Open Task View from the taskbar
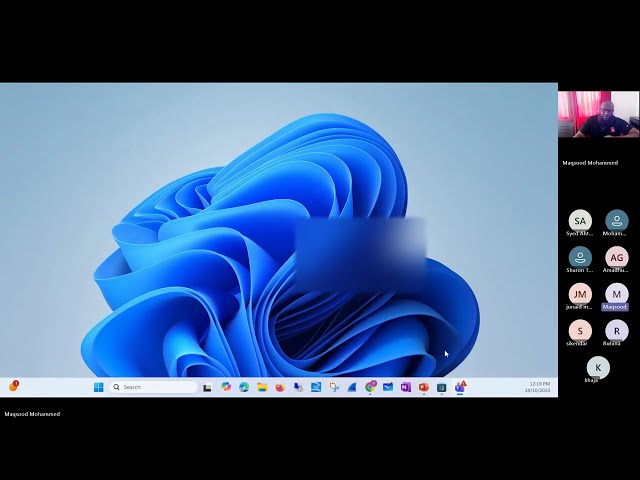This screenshot has height=480, width=640. (207, 387)
